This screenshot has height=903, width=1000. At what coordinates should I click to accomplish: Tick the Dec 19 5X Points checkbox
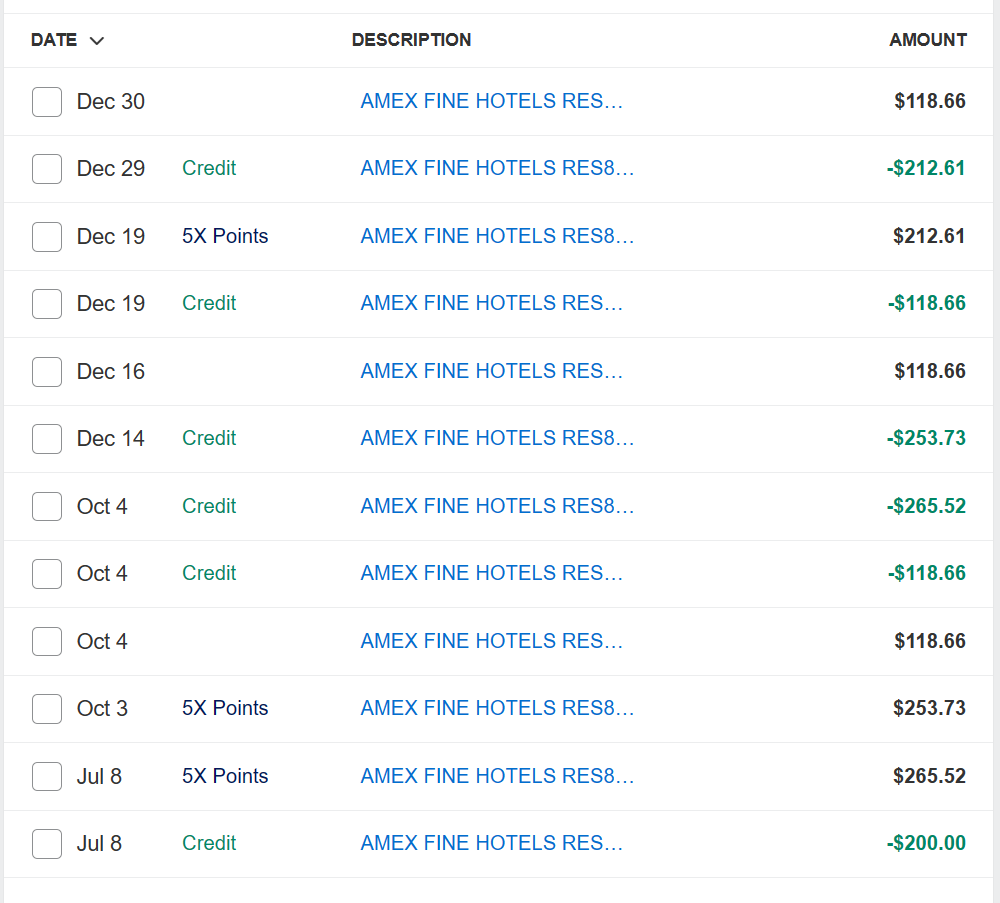(x=47, y=237)
